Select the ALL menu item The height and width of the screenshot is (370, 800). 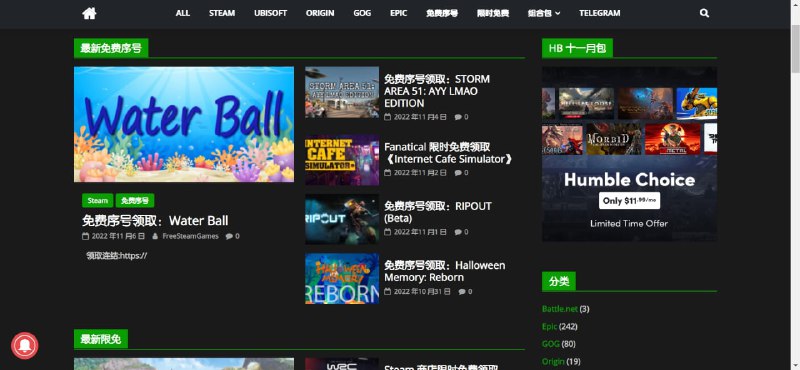183,13
